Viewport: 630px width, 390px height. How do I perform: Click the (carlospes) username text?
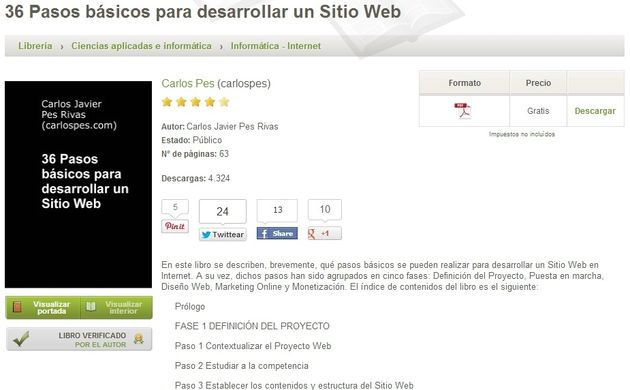pyautogui.click(x=244, y=84)
